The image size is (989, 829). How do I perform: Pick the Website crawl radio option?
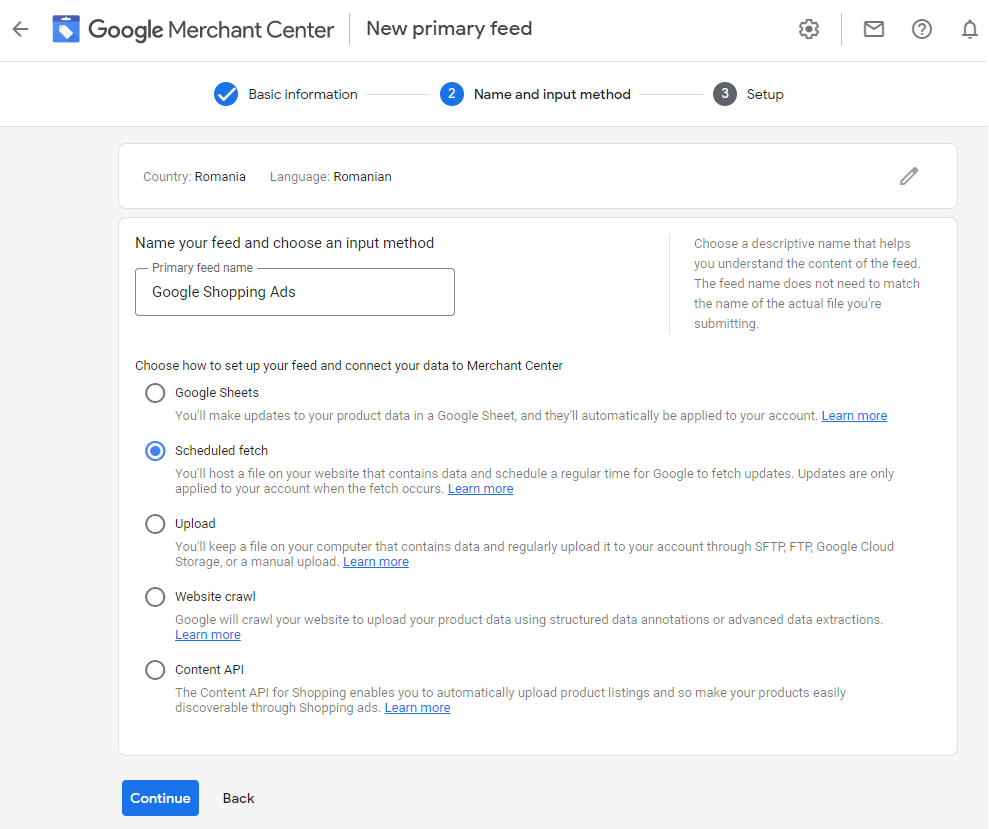(x=155, y=597)
